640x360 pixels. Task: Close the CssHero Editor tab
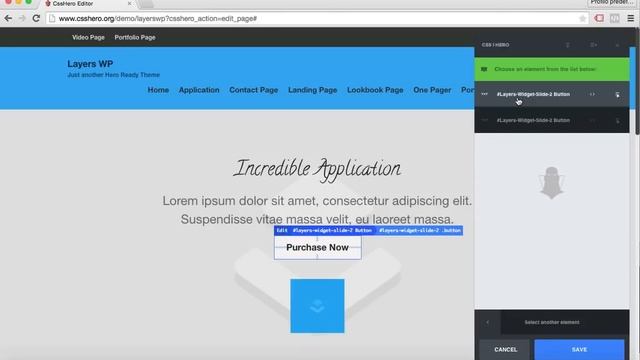[129, 3]
